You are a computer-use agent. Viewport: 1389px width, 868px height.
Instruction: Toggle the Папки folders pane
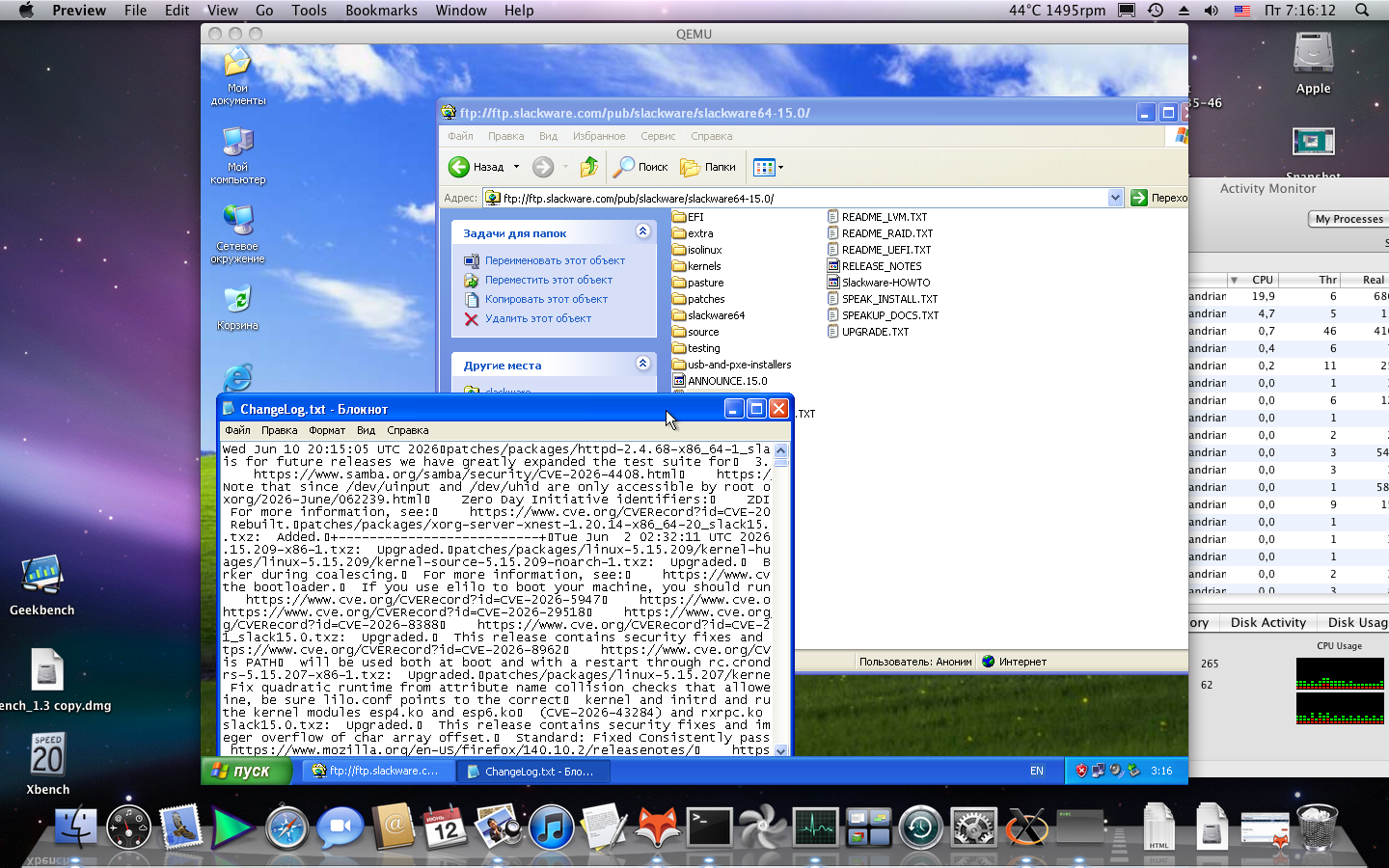coord(708,167)
